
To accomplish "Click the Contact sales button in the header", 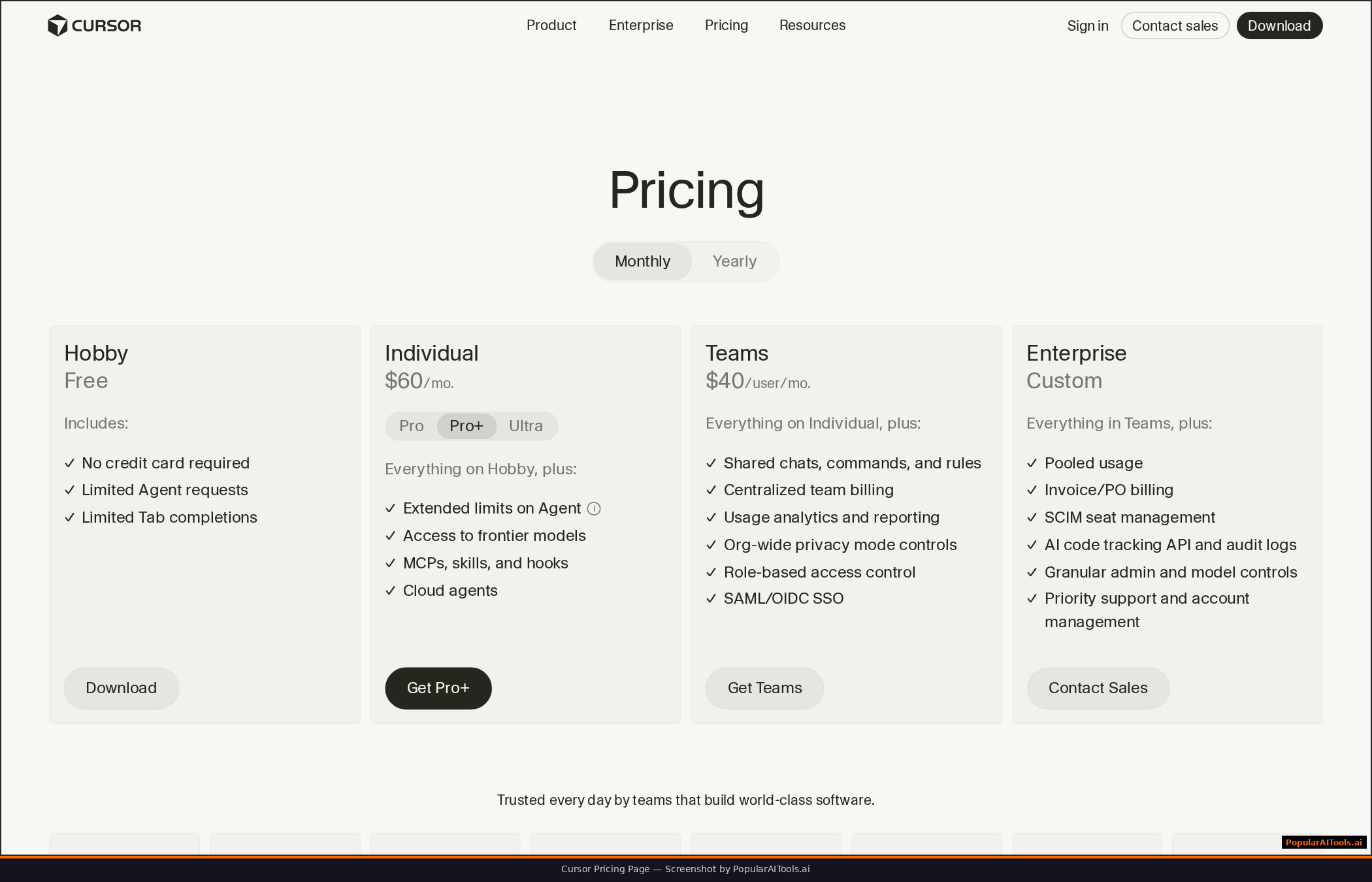I will click(1175, 25).
